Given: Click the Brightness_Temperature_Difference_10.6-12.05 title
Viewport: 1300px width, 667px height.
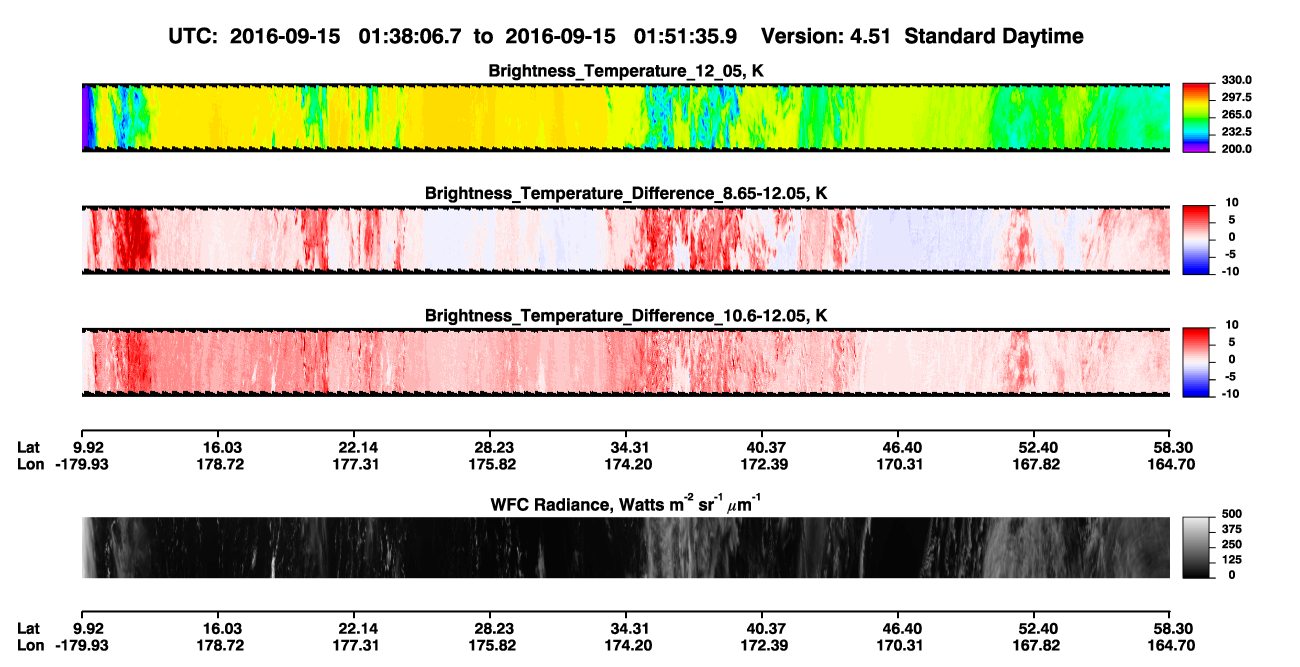Looking at the screenshot, I should click(626, 316).
